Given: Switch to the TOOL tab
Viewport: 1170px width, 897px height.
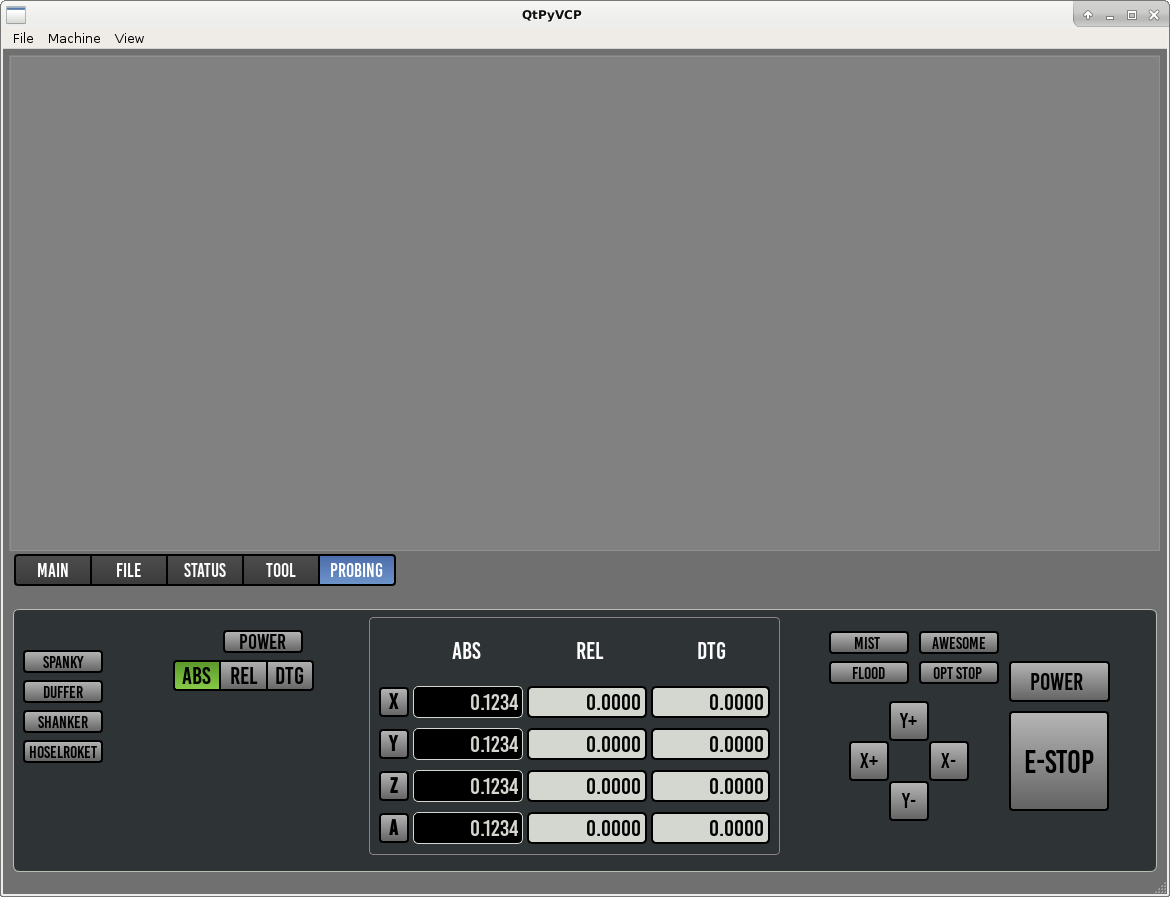Looking at the screenshot, I should pyautogui.click(x=281, y=570).
